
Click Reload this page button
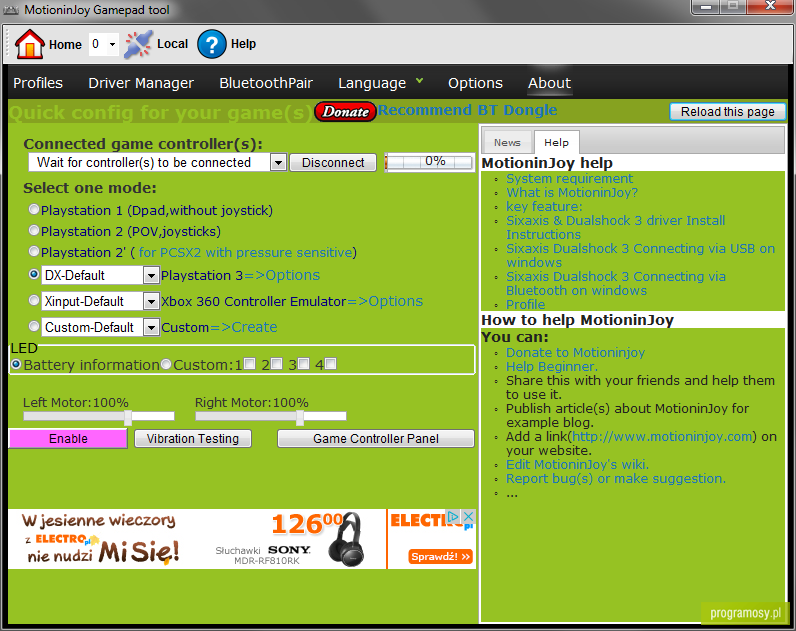coord(727,112)
